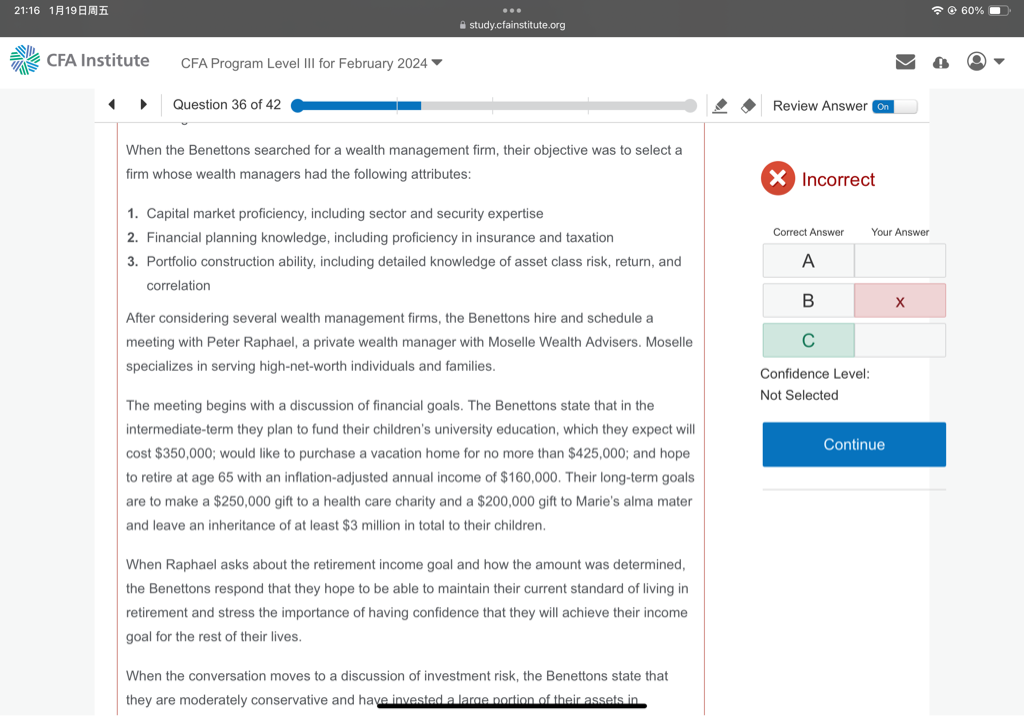
Task: Select the eraser tool
Action: click(747, 106)
